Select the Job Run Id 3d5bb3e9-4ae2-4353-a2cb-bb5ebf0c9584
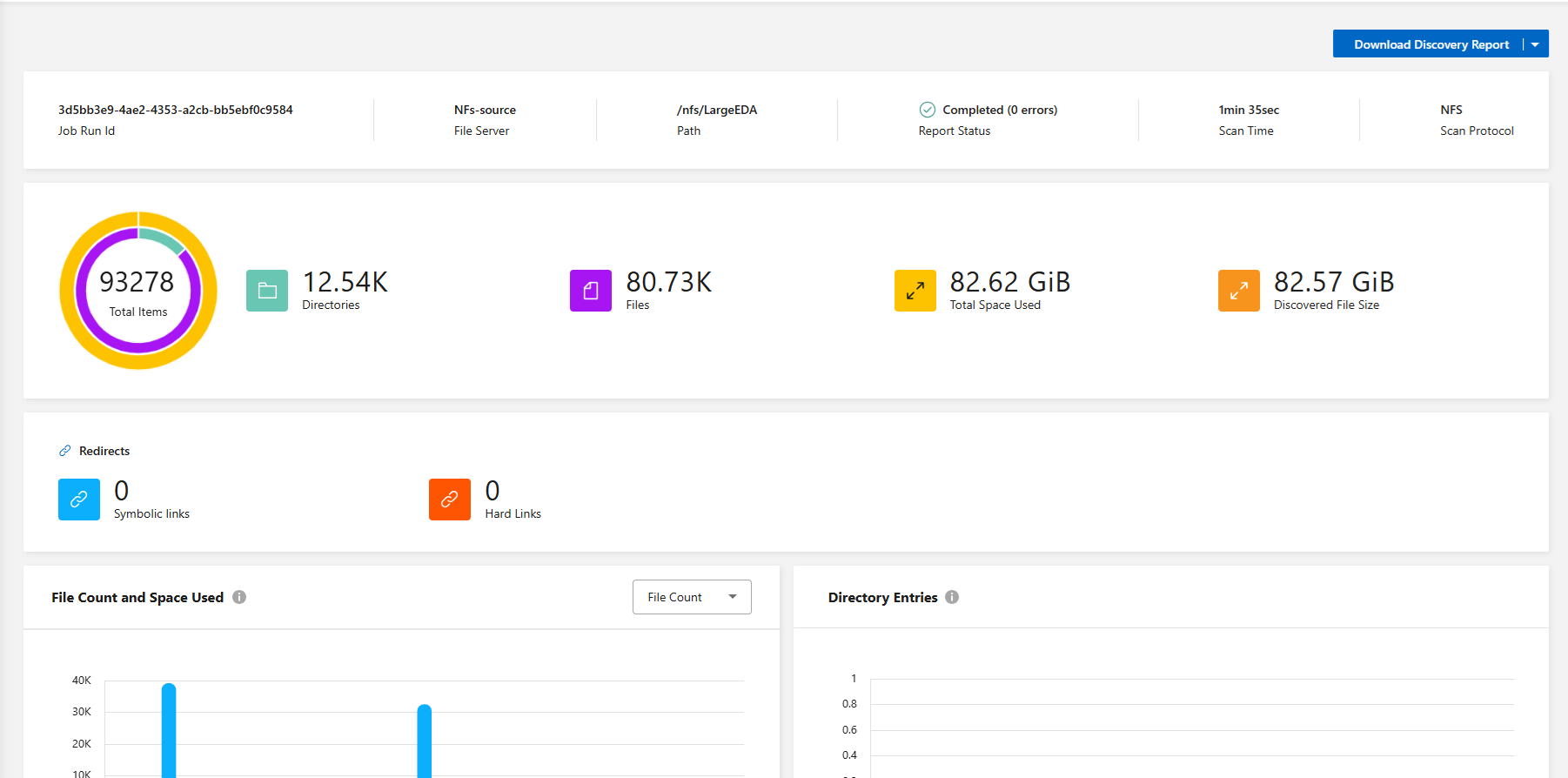 (176, 110)
